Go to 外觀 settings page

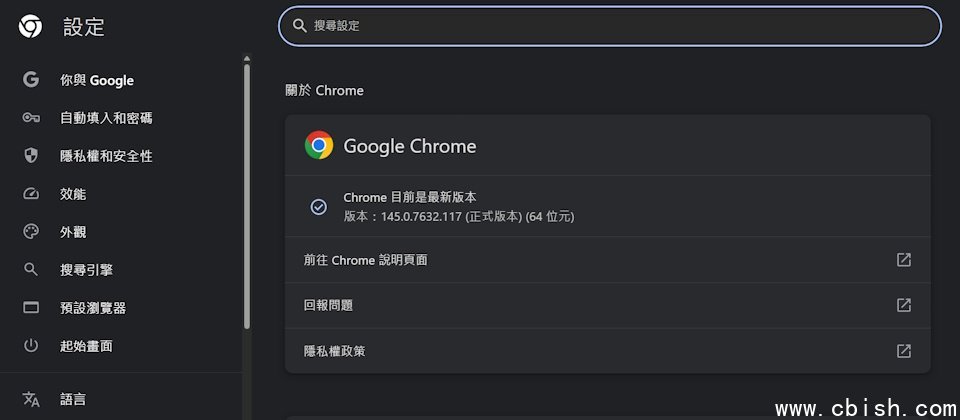[x=73, y=232]
